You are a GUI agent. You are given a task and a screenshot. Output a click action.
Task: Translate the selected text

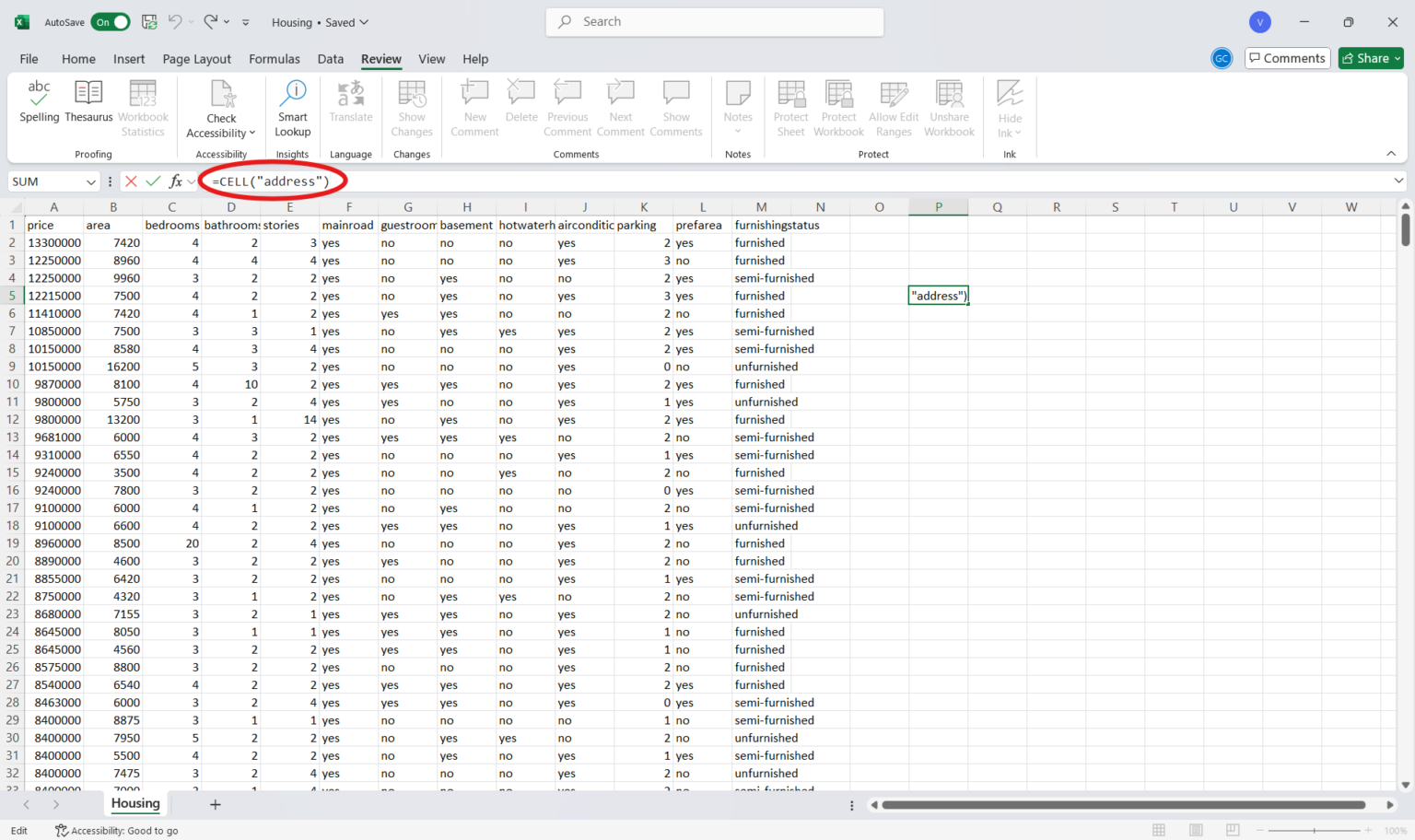(x=350, y=104)
